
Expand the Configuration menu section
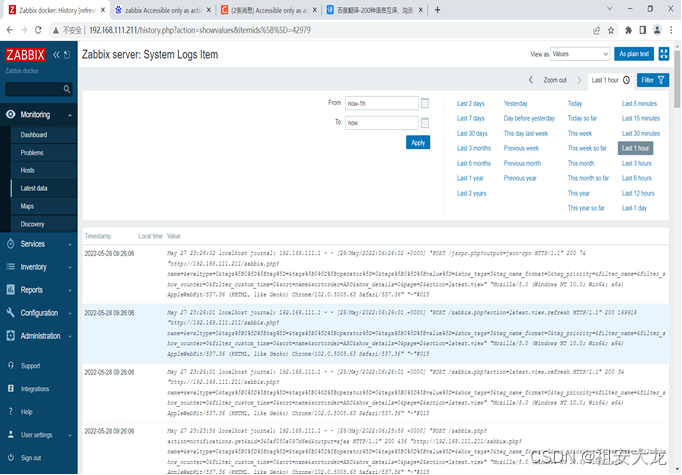[39, 313]
